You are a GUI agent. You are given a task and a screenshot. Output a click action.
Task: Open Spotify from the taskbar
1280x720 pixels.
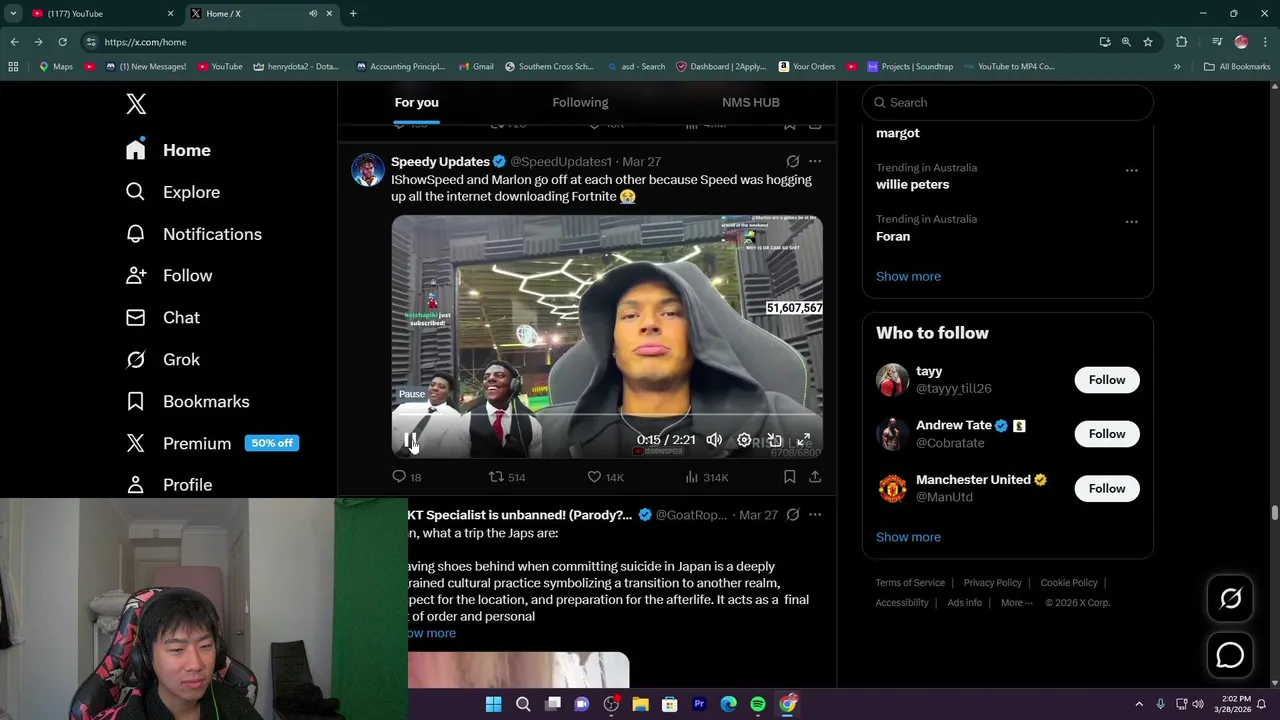click(758, 704)
